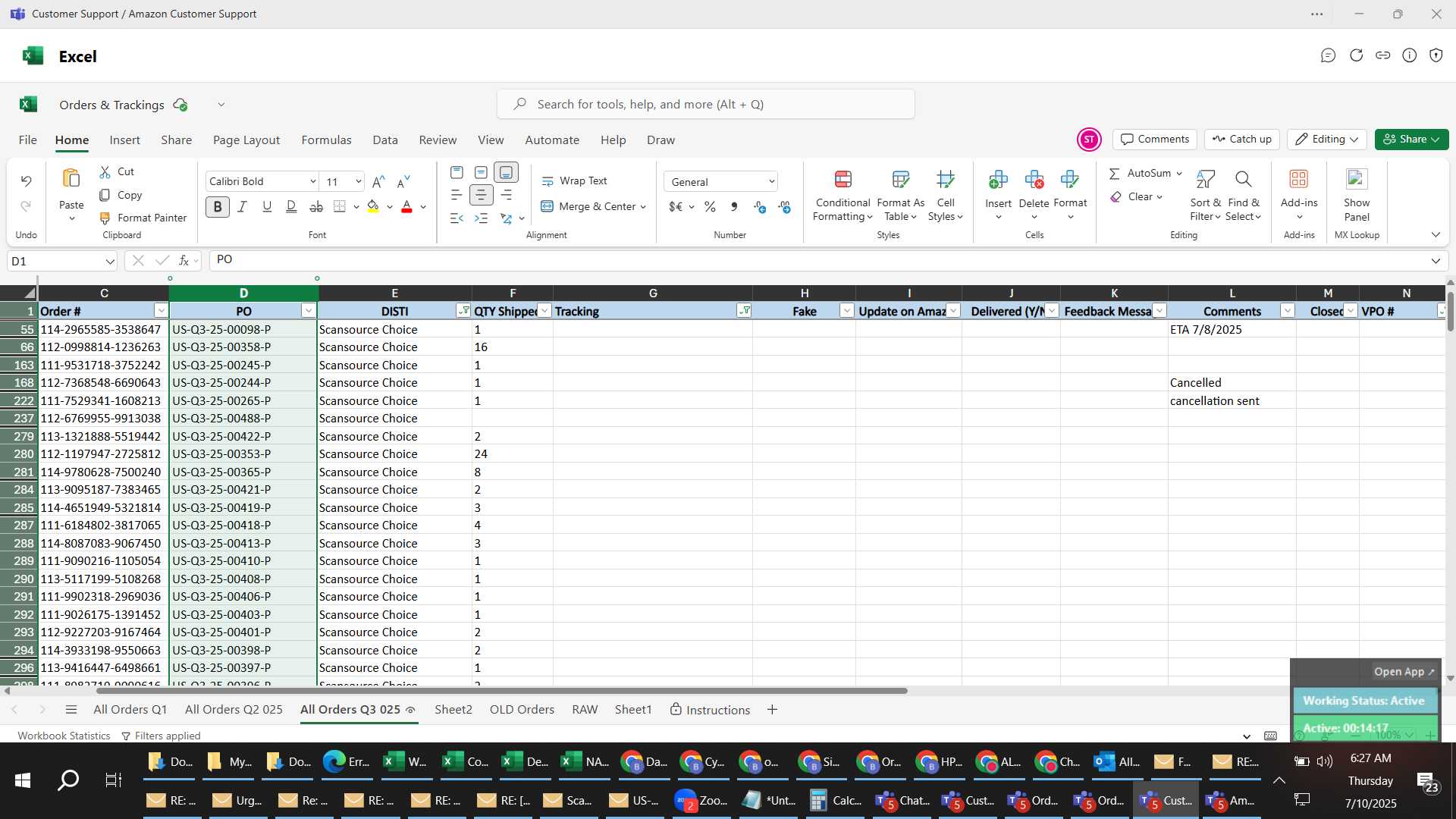Screen dimensions: 1456x819
Task: Open Find & Select magnifier icon
Action: tap(1243, 179)
